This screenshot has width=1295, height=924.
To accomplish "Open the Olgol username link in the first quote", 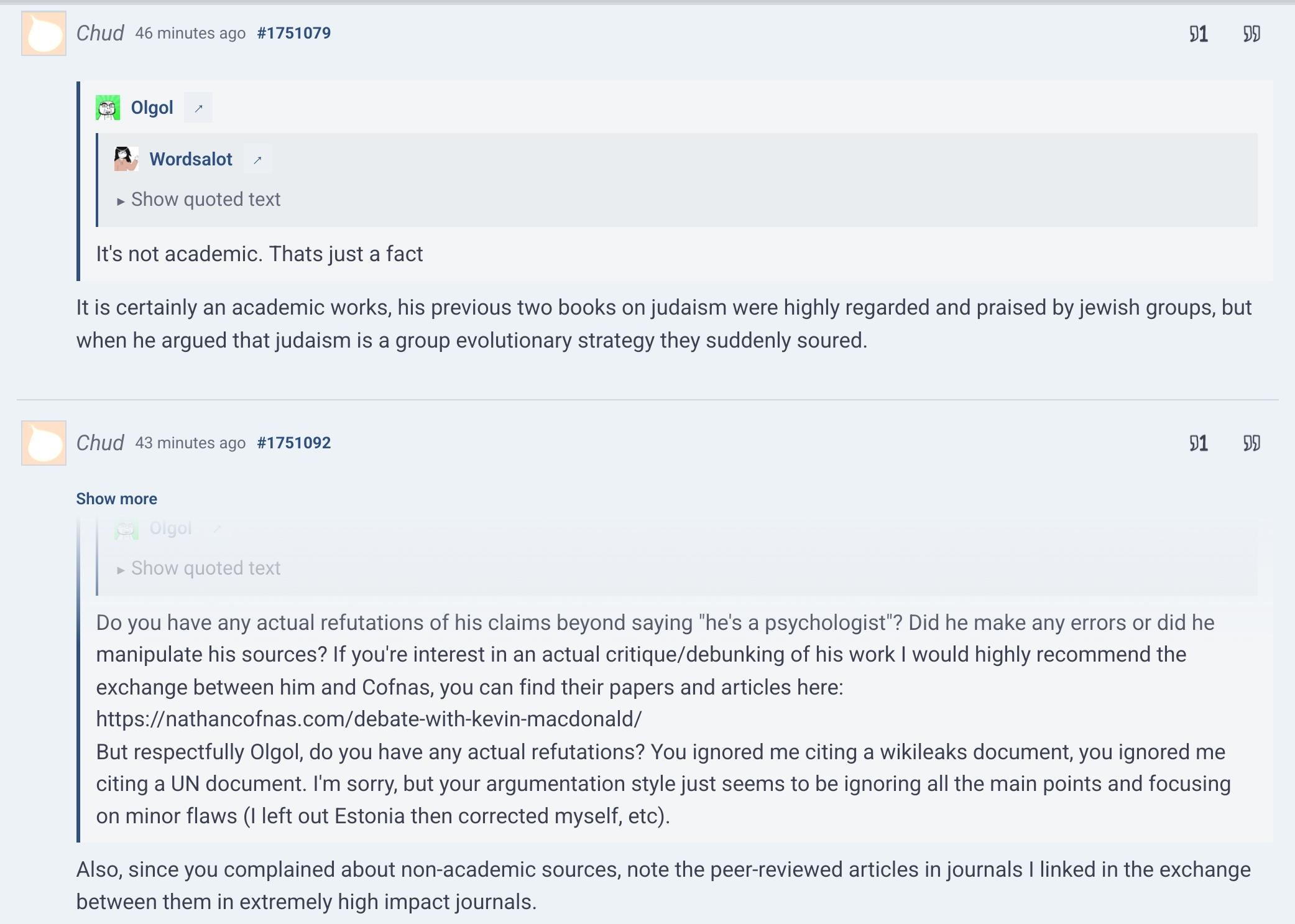I will click(x=152, y=108).
